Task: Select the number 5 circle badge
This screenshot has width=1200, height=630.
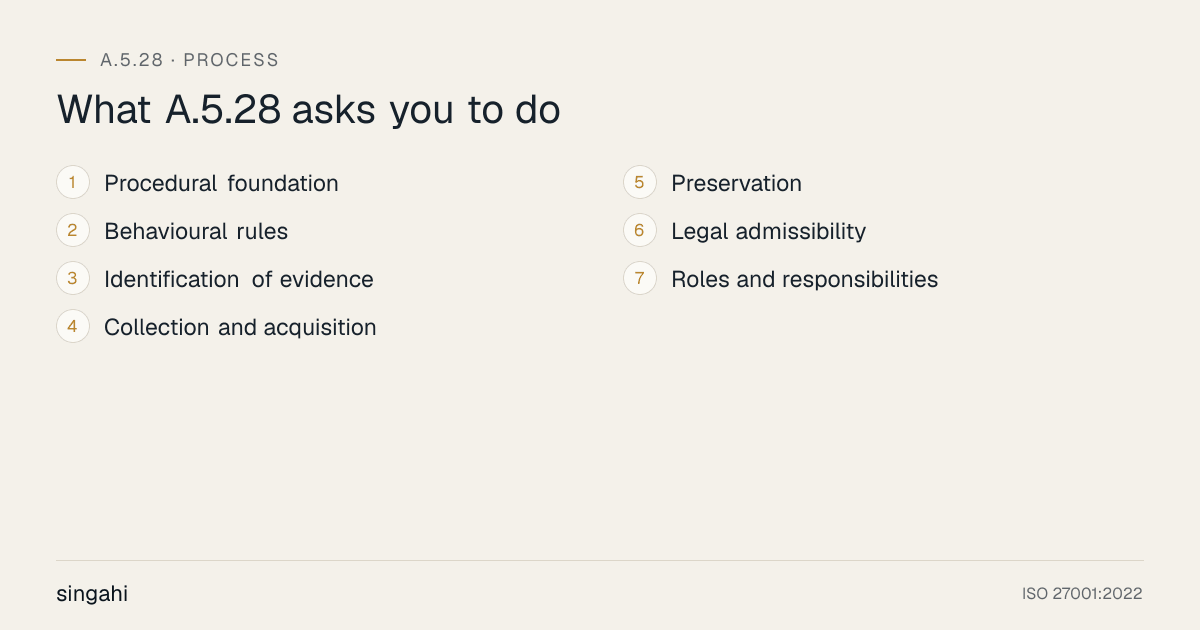Action: 640,183
